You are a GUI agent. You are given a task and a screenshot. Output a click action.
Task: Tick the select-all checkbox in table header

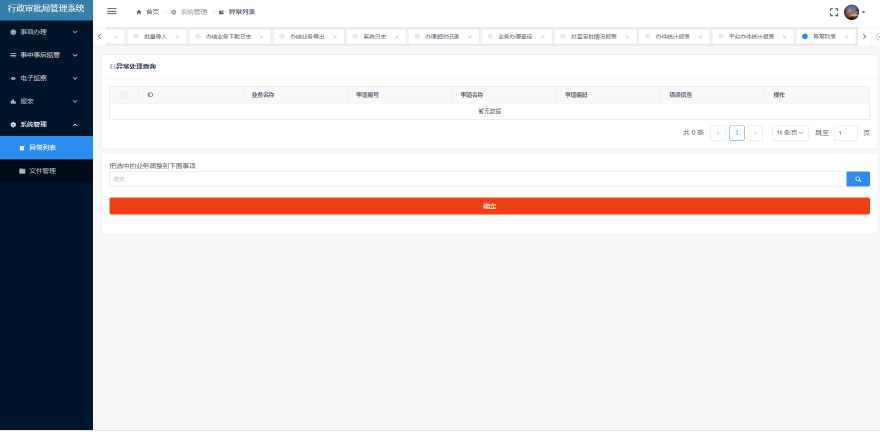pos(124,95)
